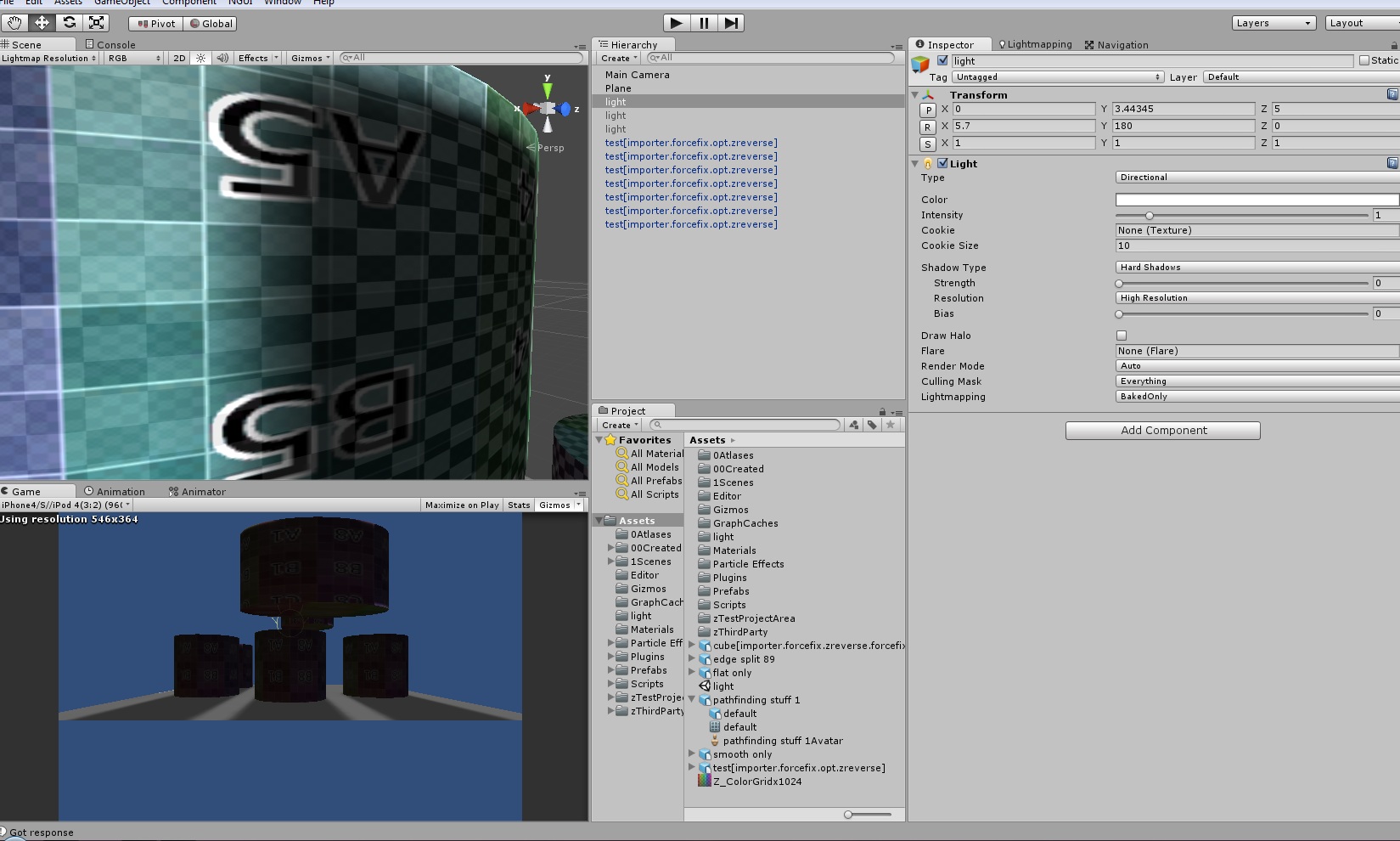
Task: Open the Culling Mask dropdown
Action: [x=1257, y=381]
